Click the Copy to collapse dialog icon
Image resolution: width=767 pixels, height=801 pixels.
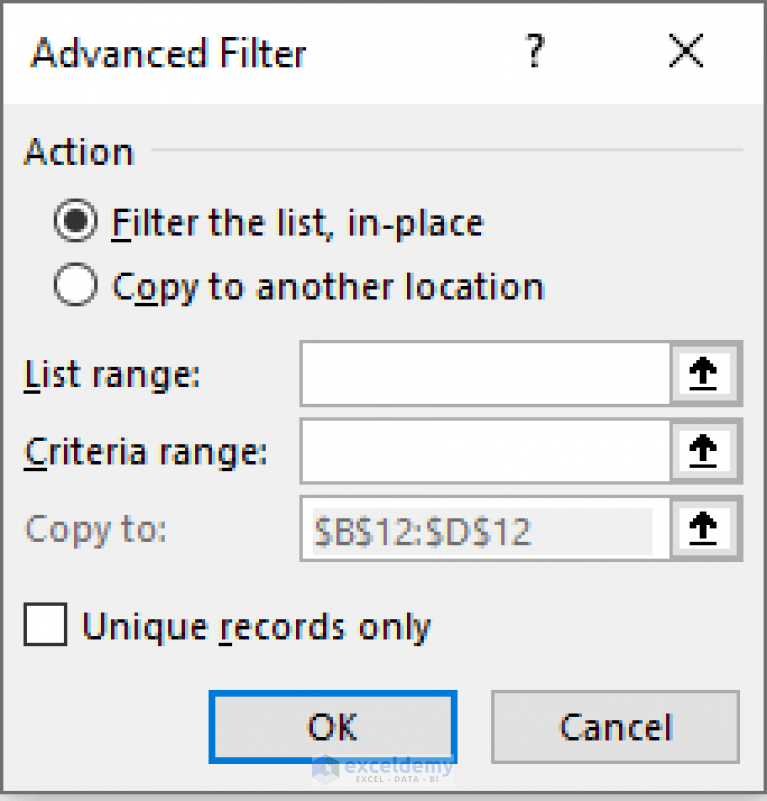click(704, 529)
